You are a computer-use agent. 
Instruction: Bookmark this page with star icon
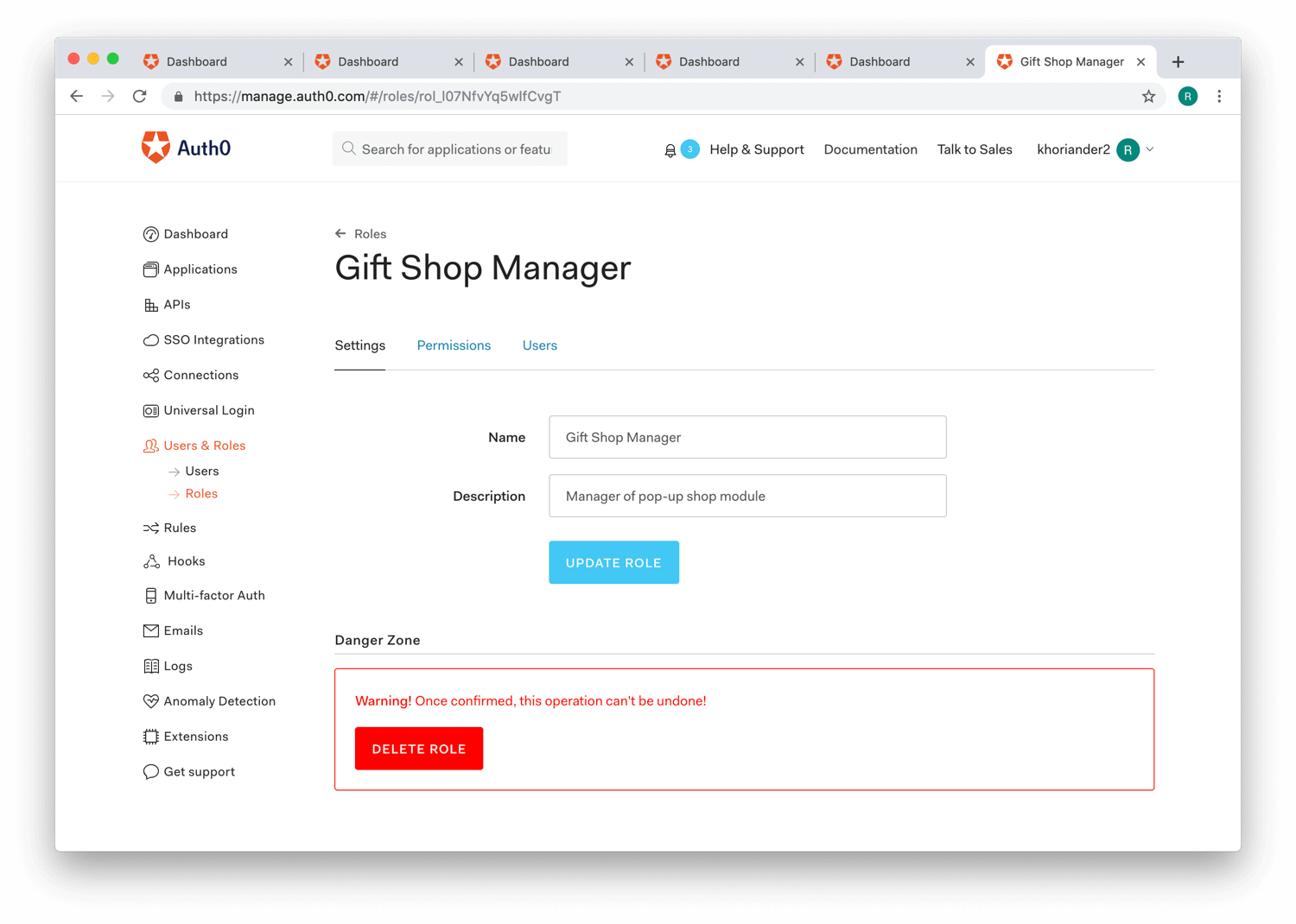pos(1148,97)
